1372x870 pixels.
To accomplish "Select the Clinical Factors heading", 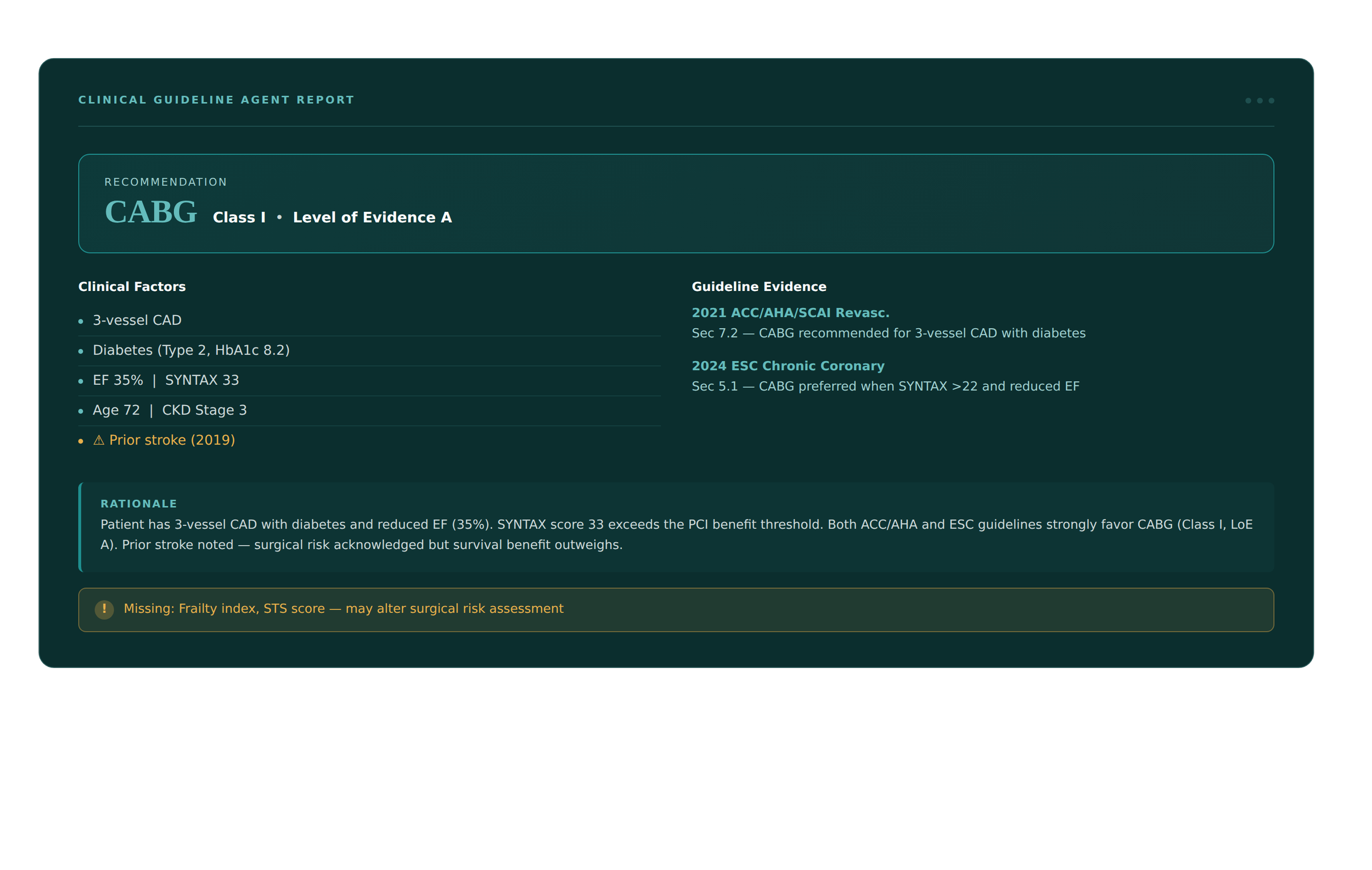I will tap(132, 287).
